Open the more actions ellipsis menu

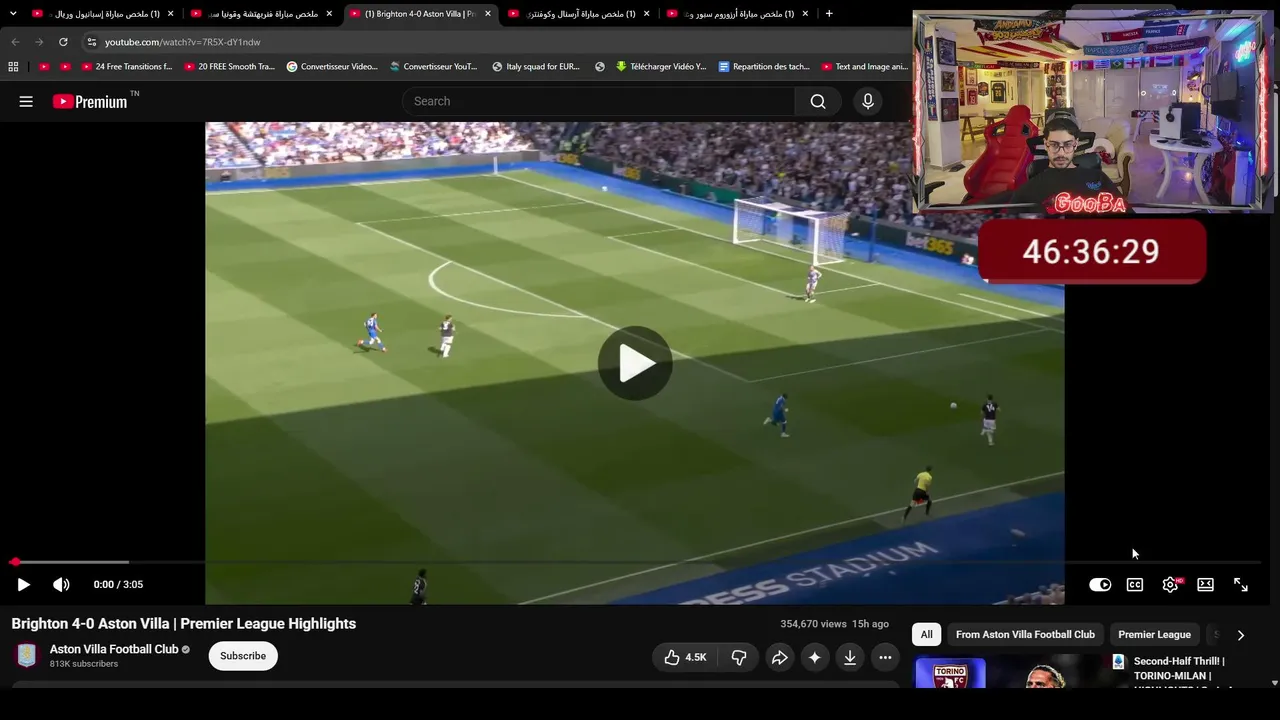pyautogui.click(x=885, y=657)
